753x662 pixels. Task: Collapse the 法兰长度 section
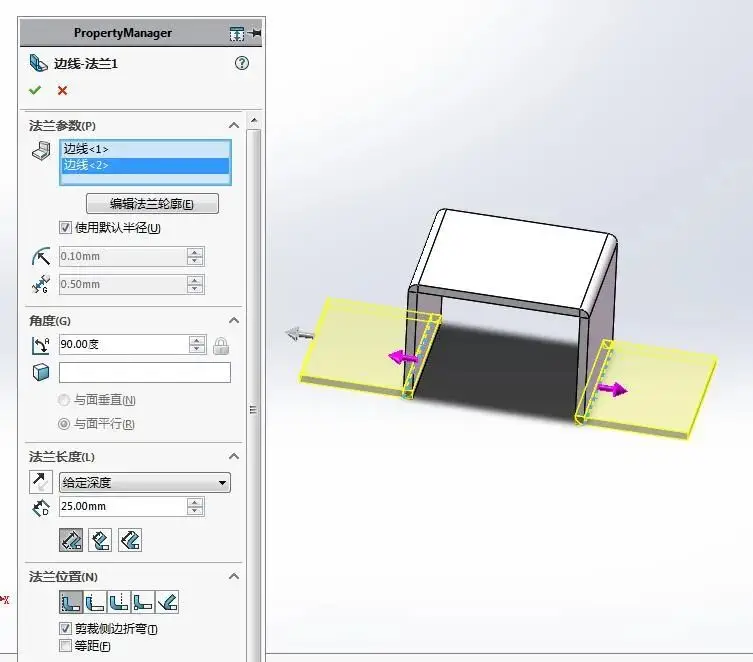point(234,456)
